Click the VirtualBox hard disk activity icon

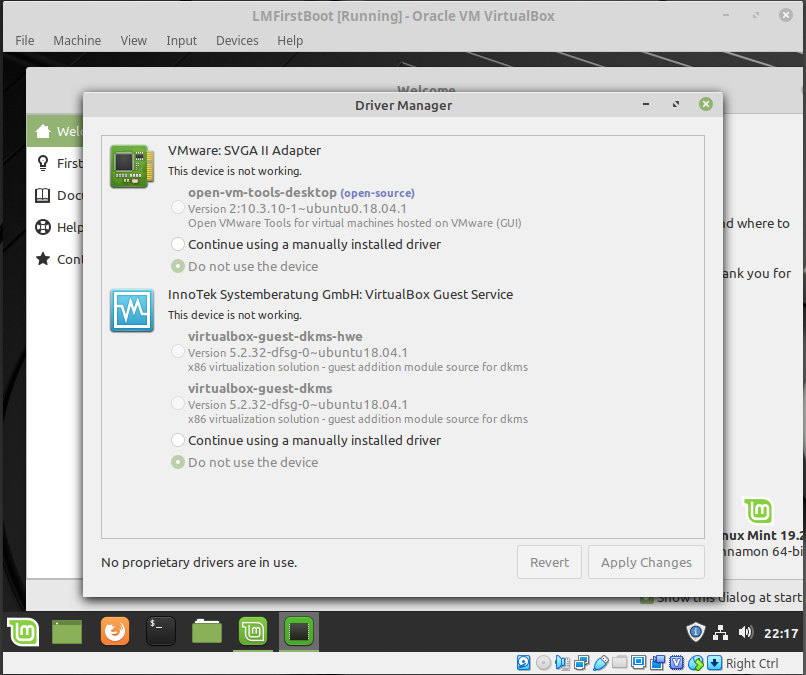[523, 663]
